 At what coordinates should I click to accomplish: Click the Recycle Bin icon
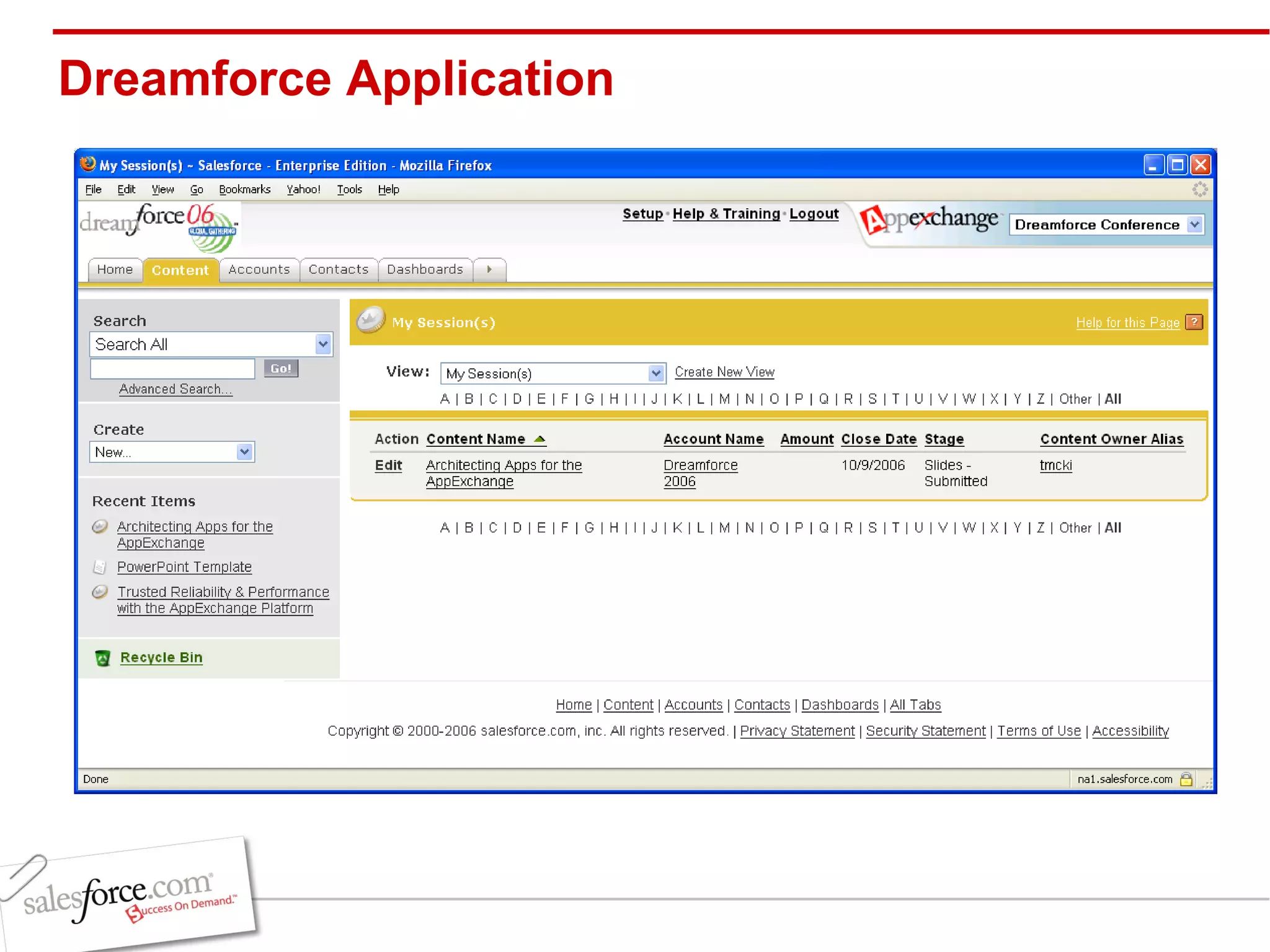103,658
